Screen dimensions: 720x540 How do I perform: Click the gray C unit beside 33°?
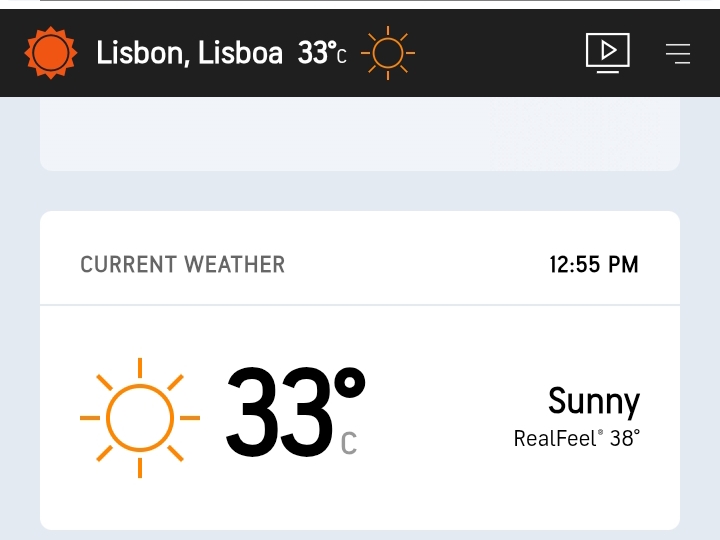tap(348, 443)
